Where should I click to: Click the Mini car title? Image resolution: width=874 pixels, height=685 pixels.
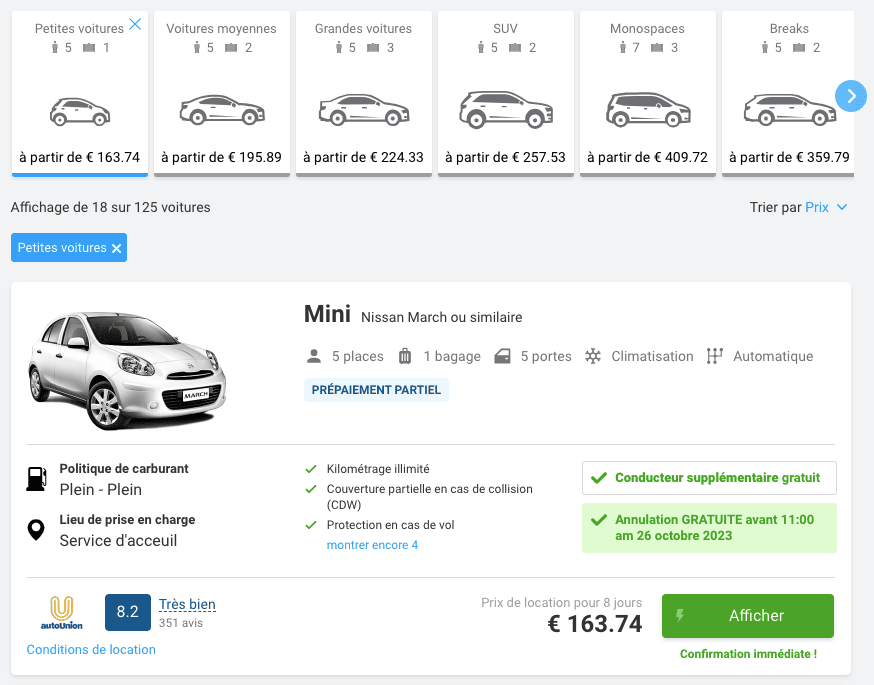(x=327, y=314)
